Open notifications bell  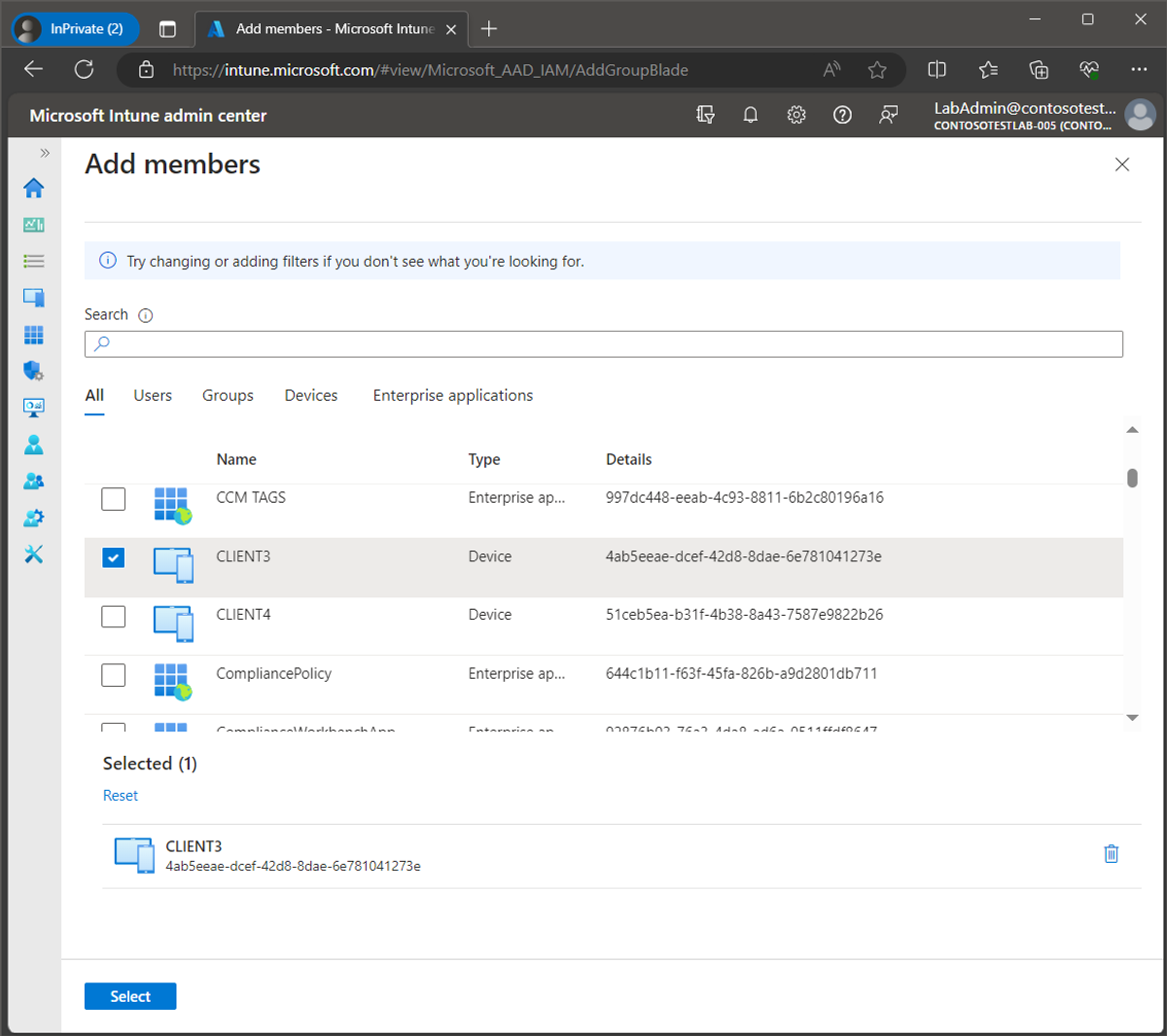[x=751, y=115]
